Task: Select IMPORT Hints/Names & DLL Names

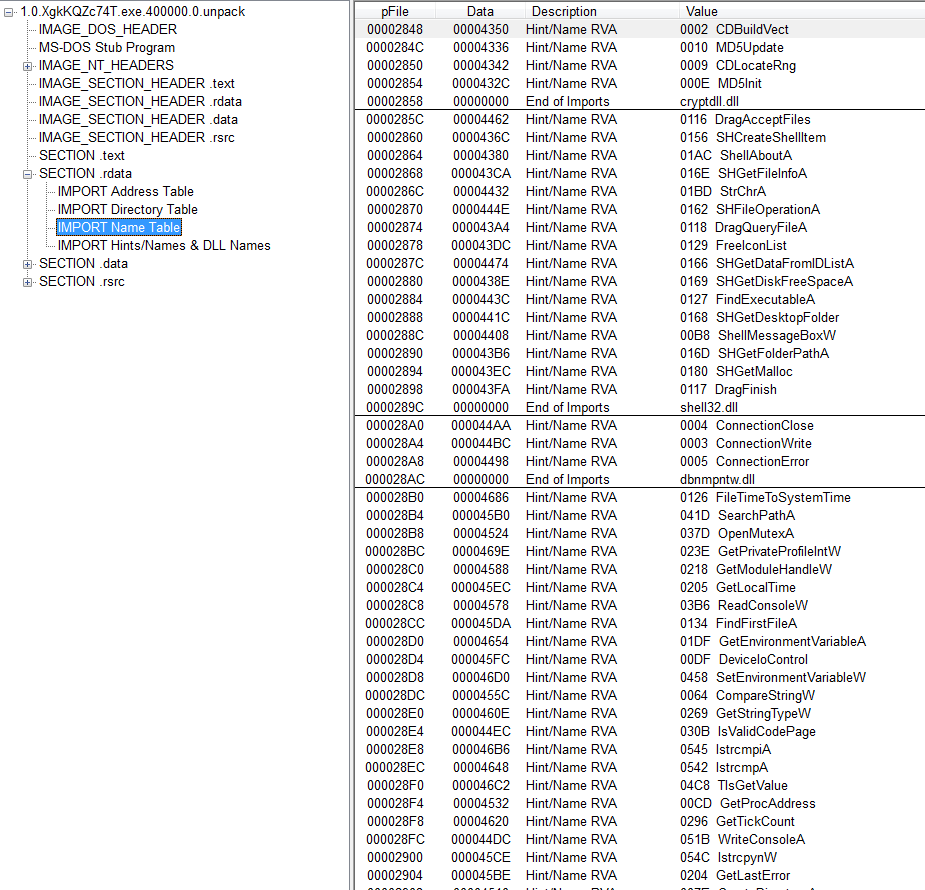Action: [163, 245]
